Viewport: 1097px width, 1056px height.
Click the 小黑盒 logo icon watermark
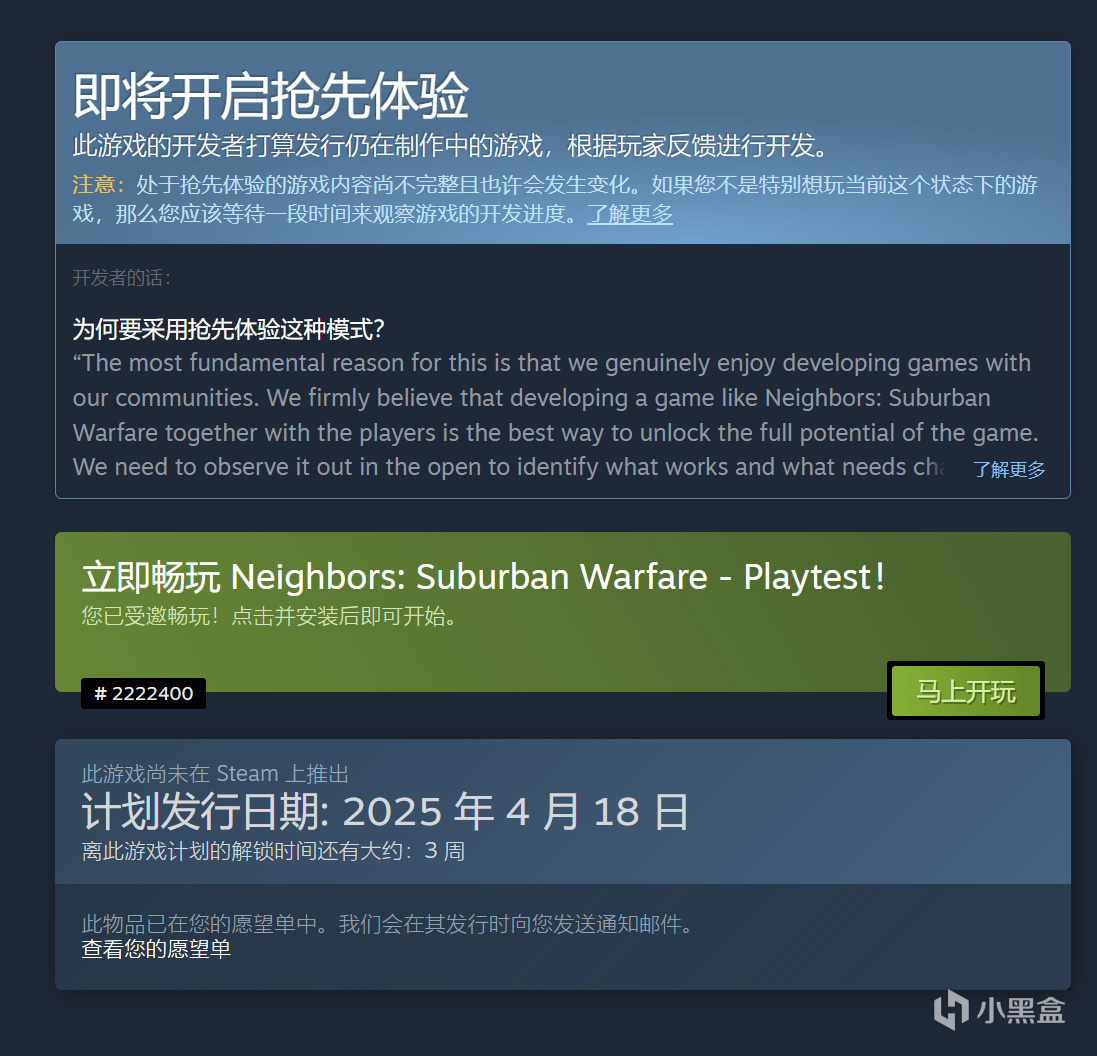point(950,1010)
